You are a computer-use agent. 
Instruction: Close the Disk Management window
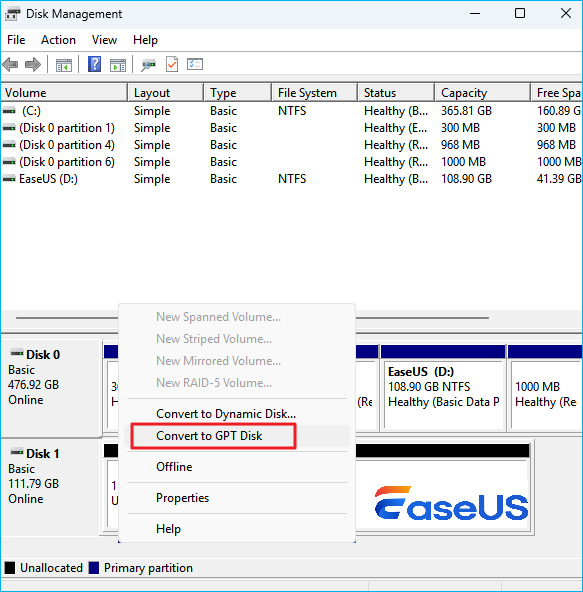(566, 14)
